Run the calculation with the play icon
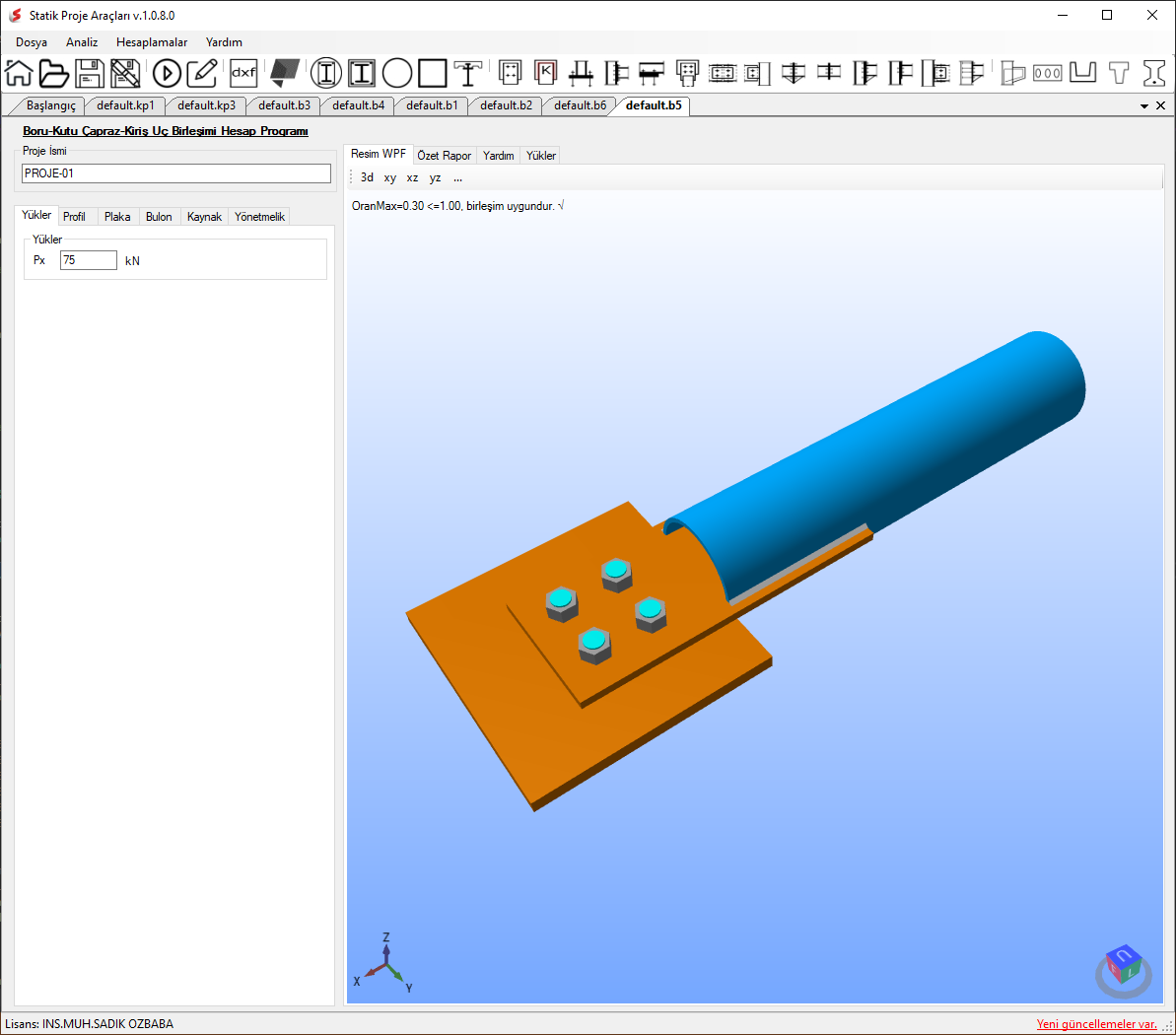 click(167, 73)
